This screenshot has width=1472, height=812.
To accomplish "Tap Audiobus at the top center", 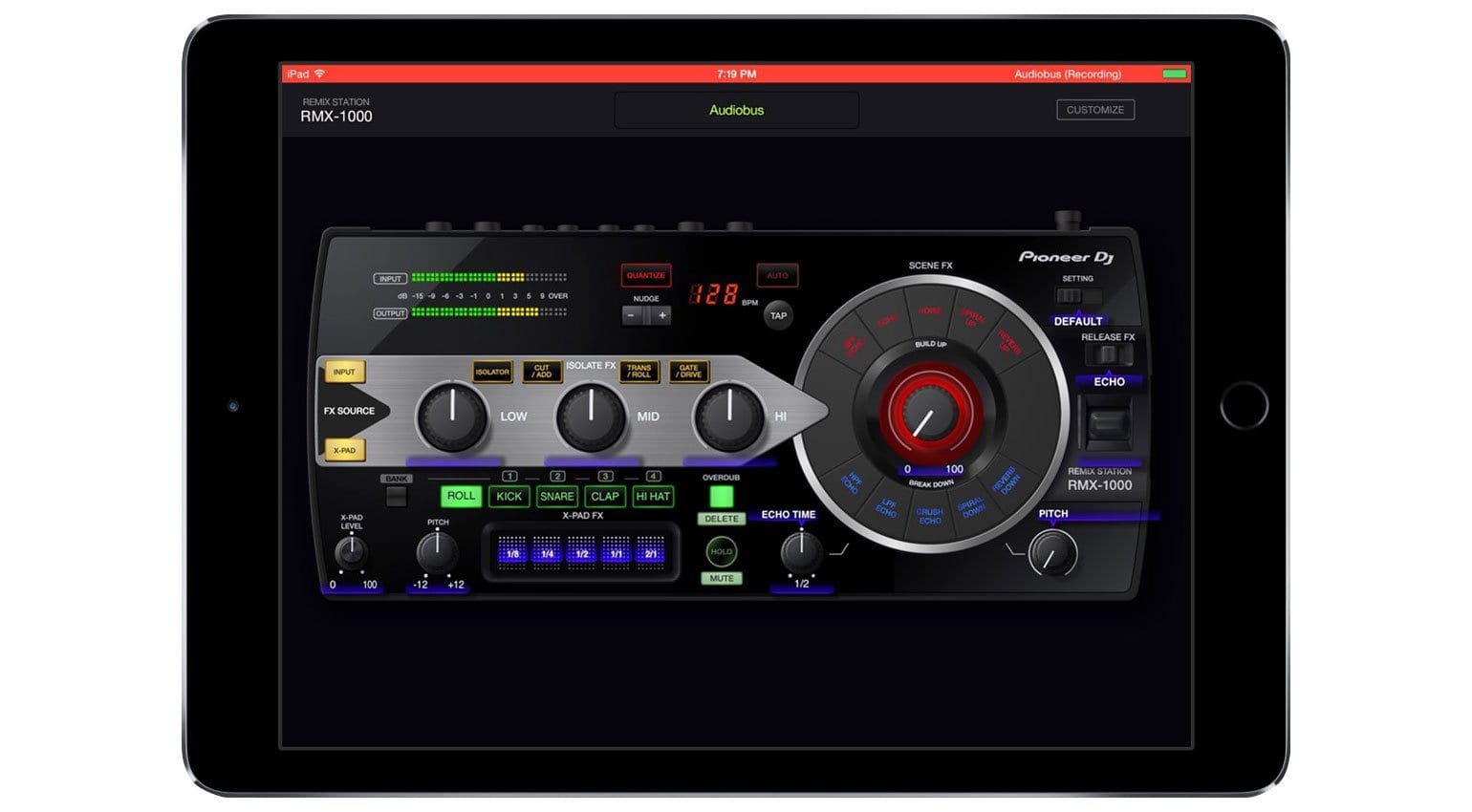I will pyautogui.click(x=736, y=109).
